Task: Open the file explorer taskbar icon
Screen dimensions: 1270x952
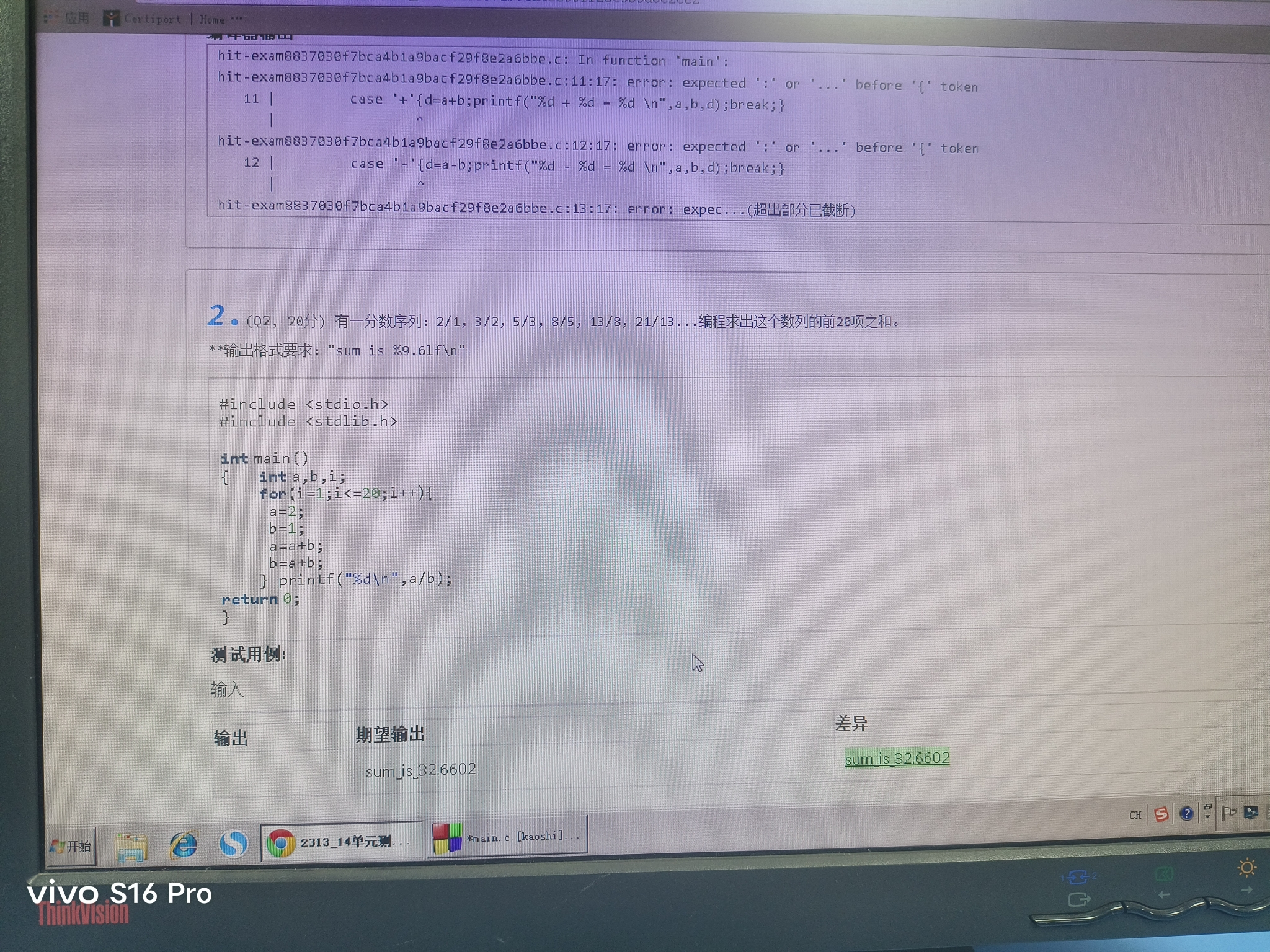Action: tap(131, 847)
